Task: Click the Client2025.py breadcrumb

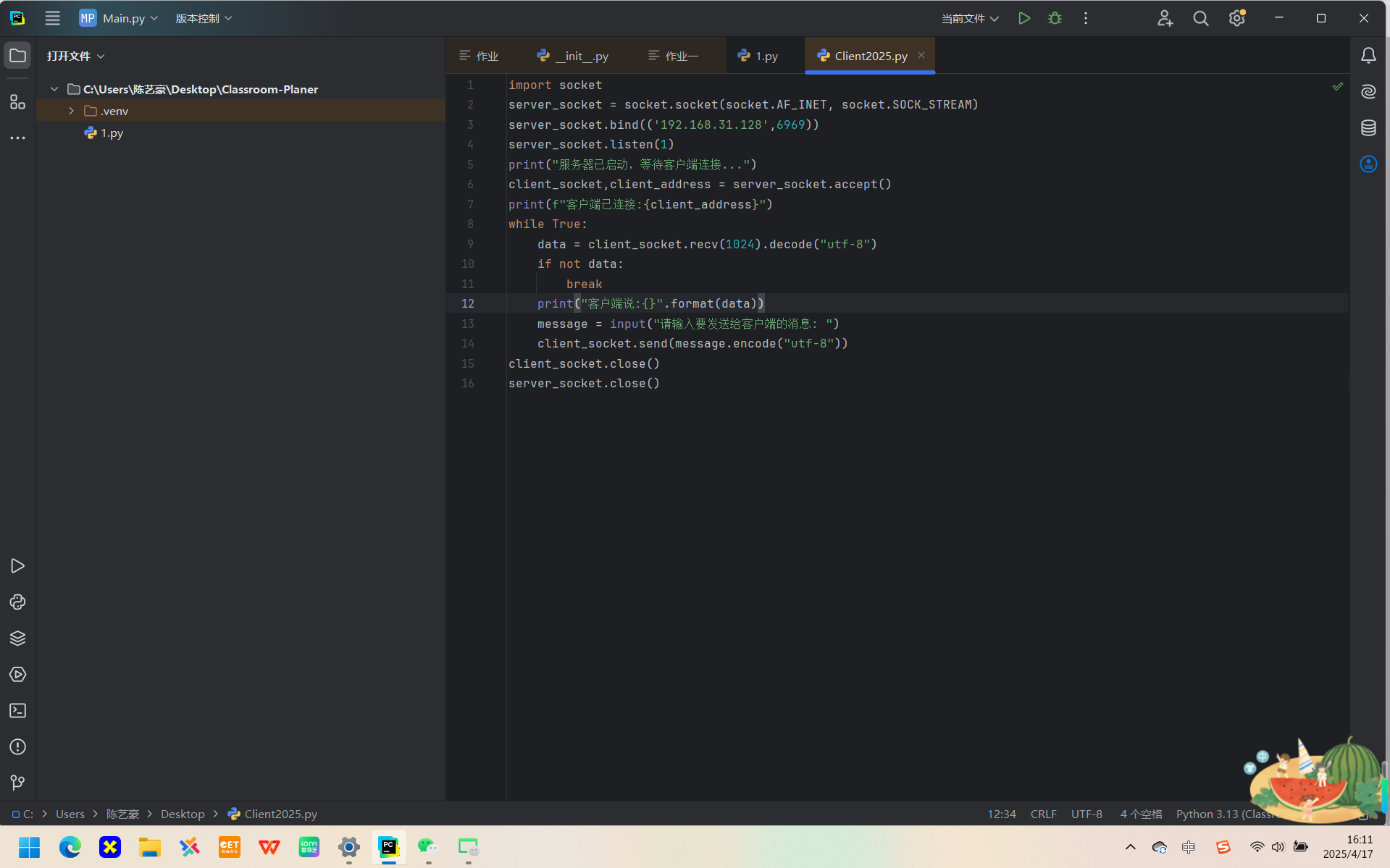Action: (273, 814)
